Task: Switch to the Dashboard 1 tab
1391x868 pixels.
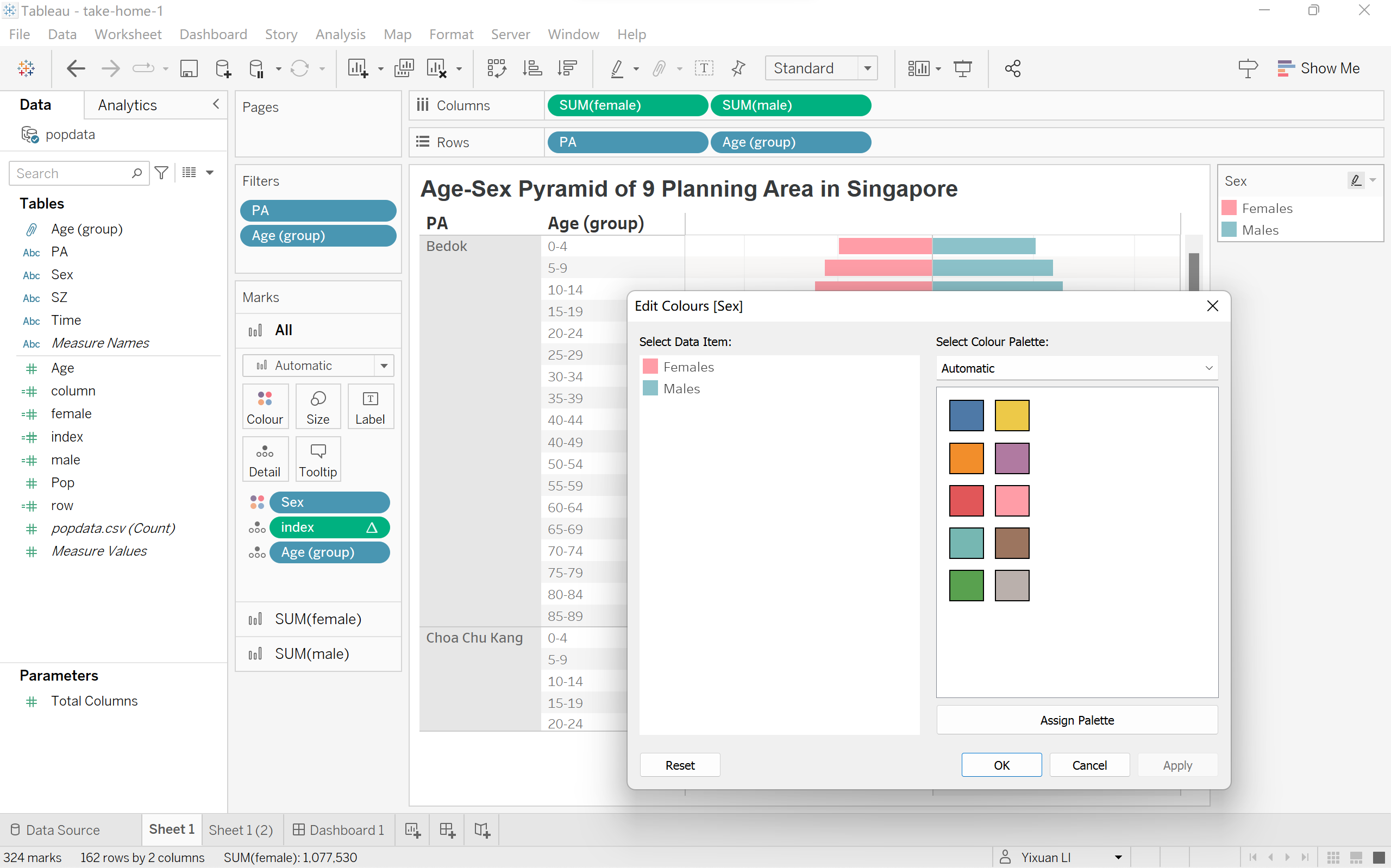Action: click(339, 829)
